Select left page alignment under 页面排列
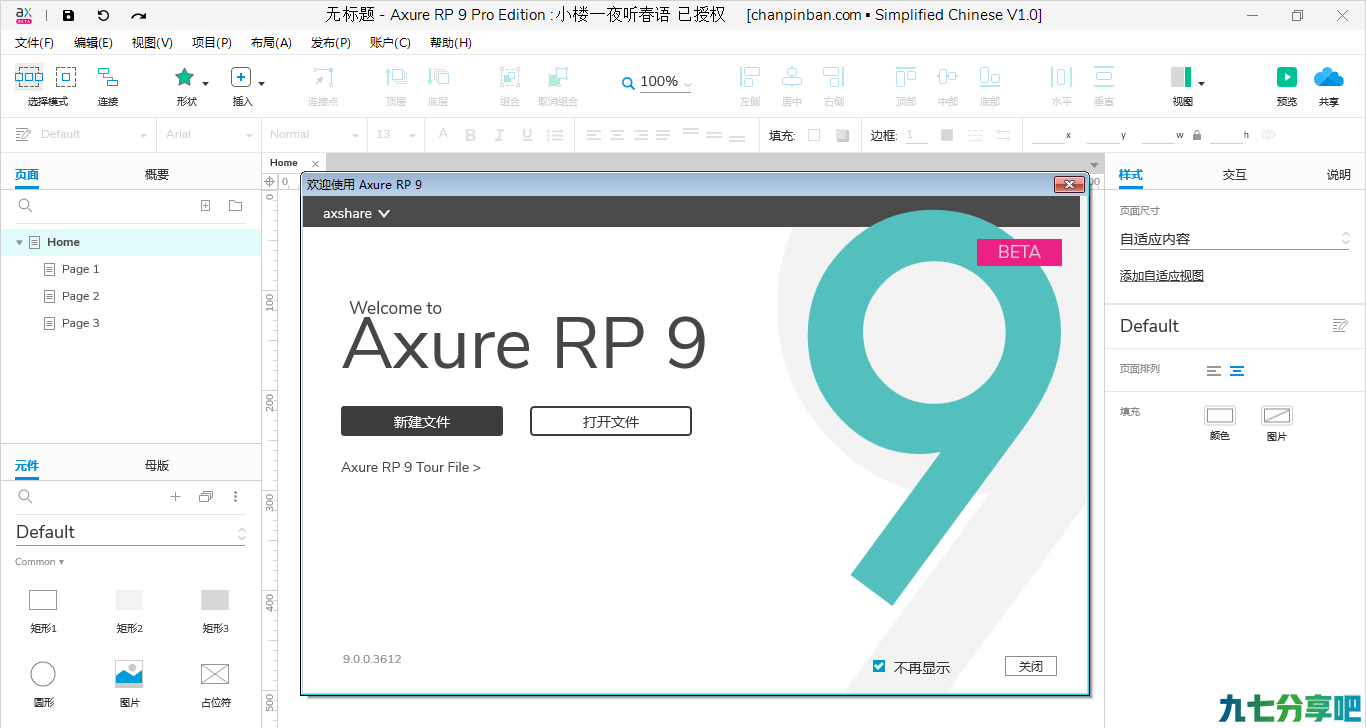Image resolution: width=1366 pixels, height=728 pixels. tap(1214, 371)
